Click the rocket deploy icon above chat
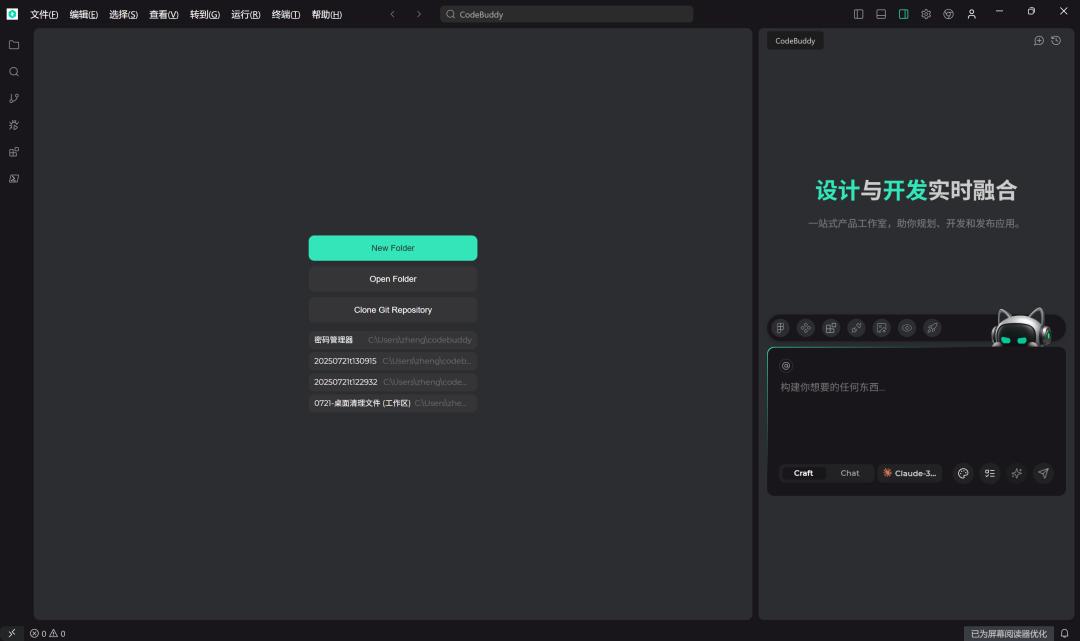 (932, 328)
